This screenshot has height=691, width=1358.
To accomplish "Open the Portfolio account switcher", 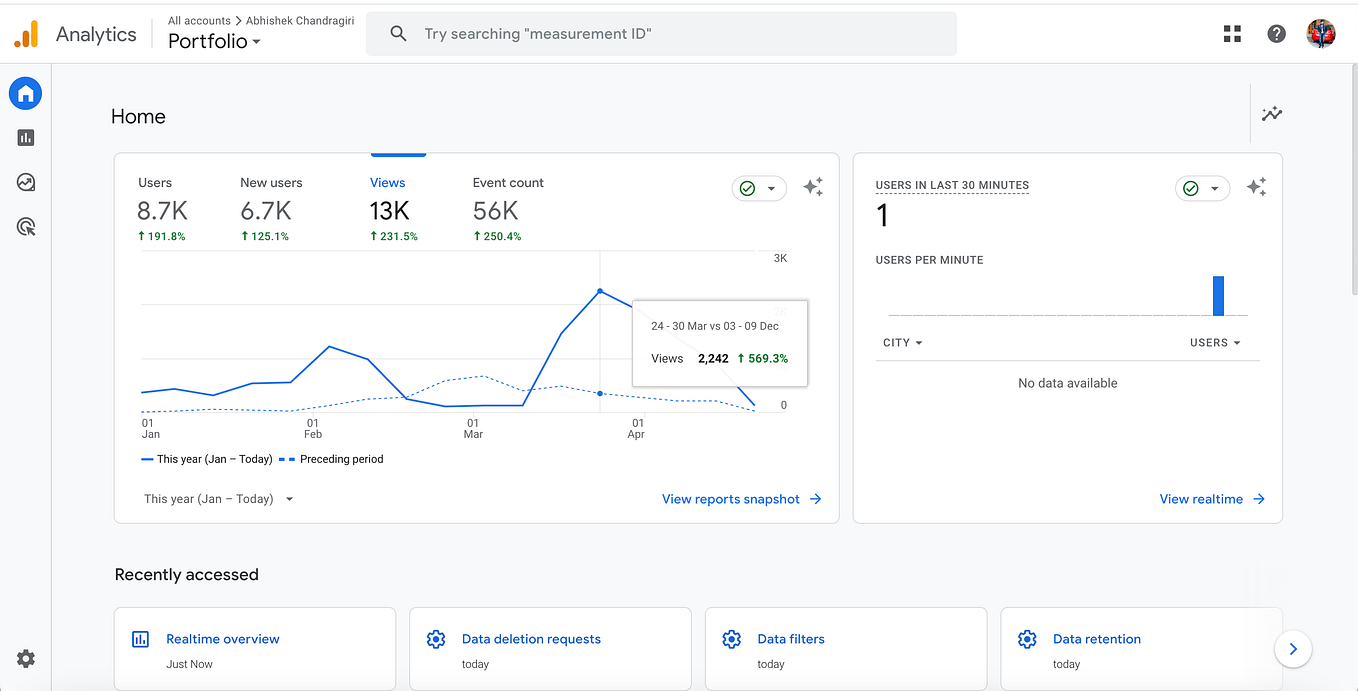I will click(x=214, y=41).
